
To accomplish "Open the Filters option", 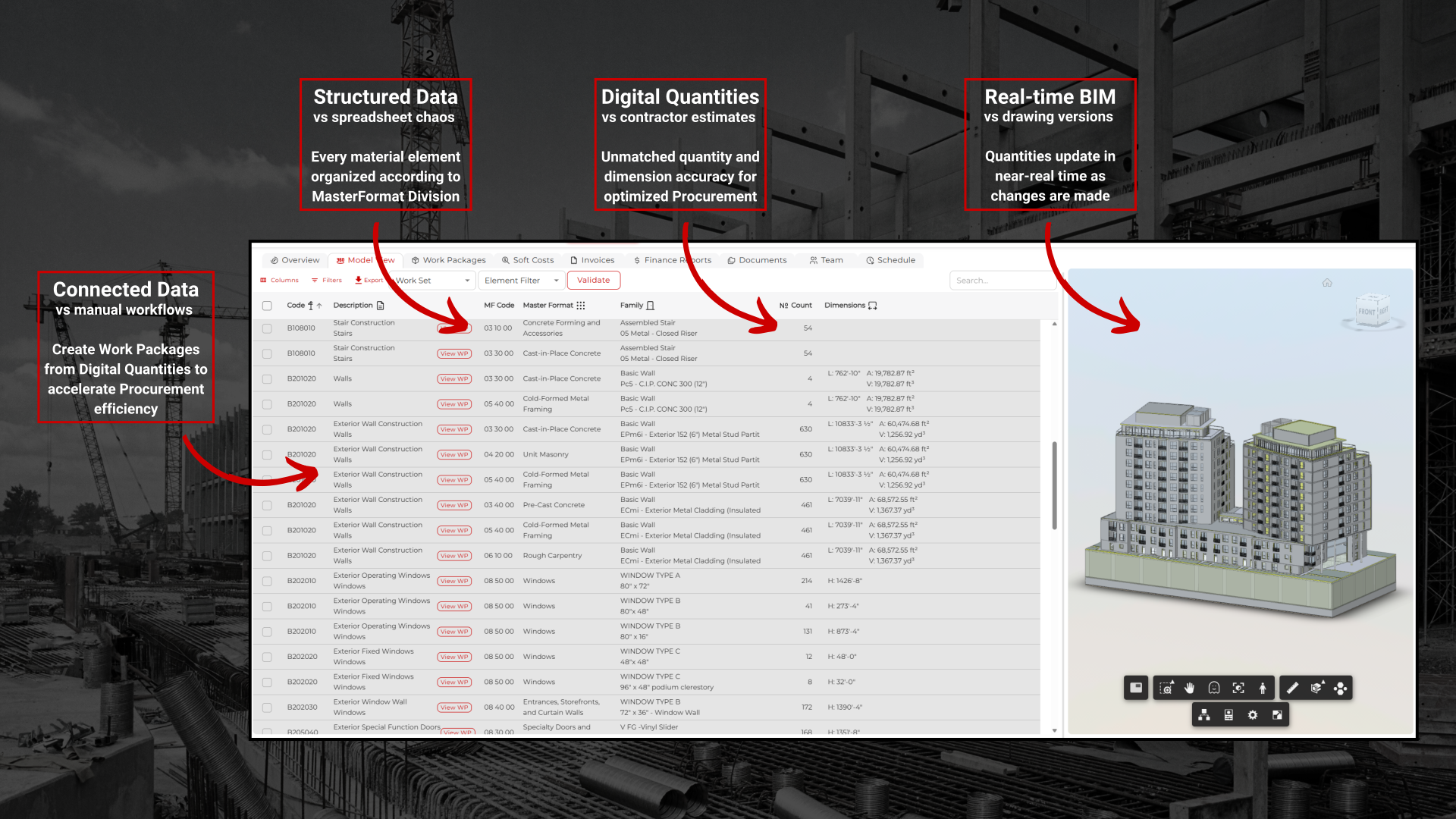I will [327, 281].
